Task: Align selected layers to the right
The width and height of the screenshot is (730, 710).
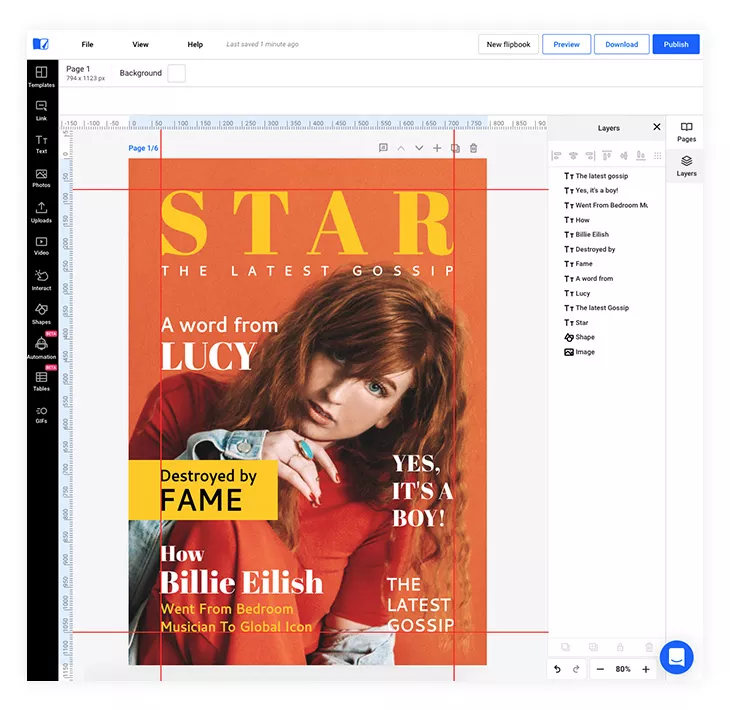Action: (590, 156)
